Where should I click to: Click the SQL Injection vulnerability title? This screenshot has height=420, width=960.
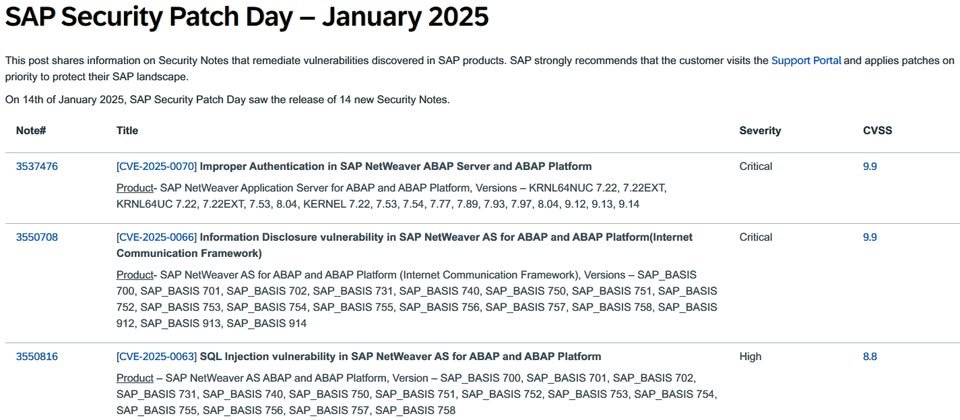400,356
